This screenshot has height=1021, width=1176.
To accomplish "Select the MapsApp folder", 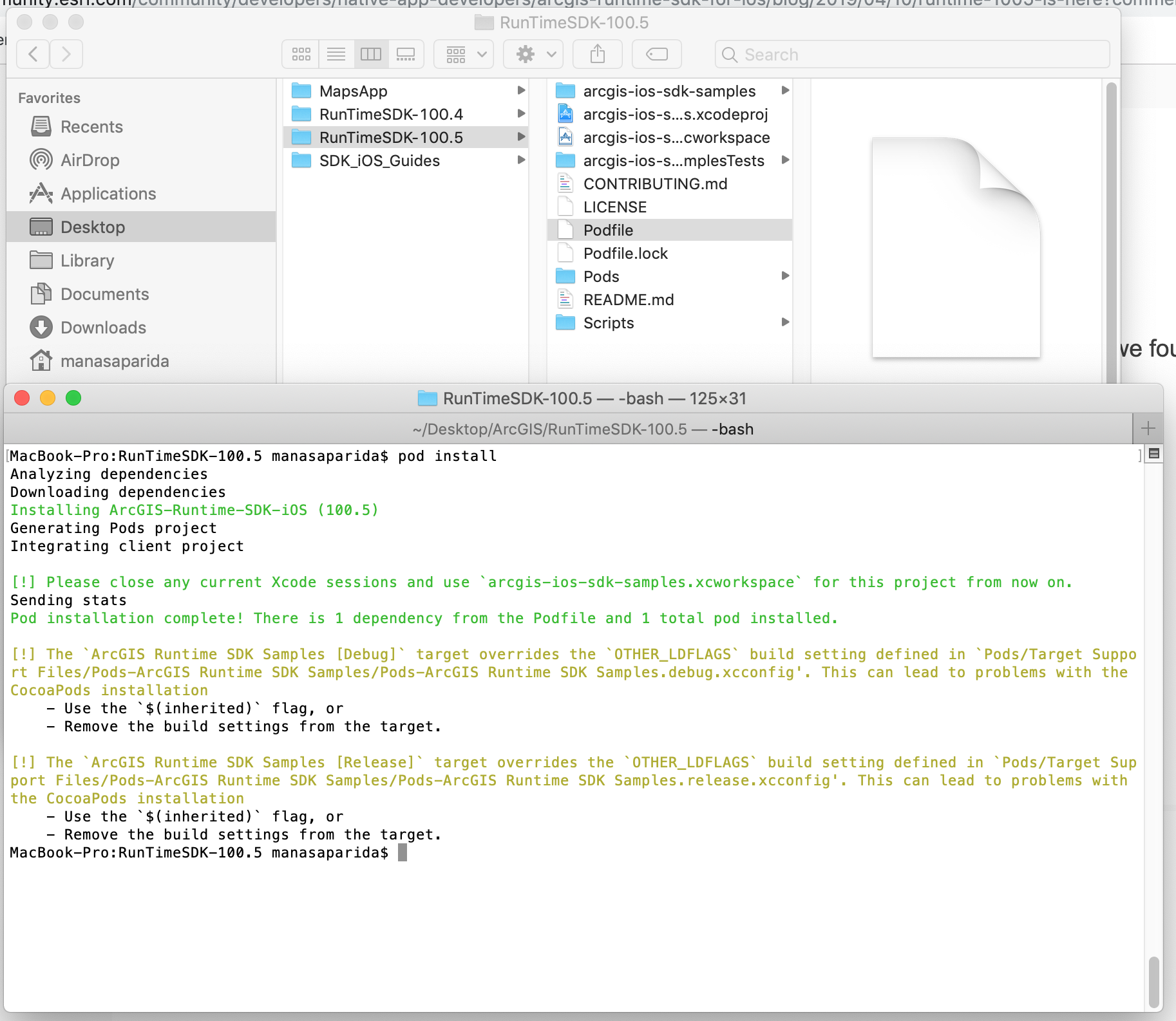I will (x=406, y=91).
